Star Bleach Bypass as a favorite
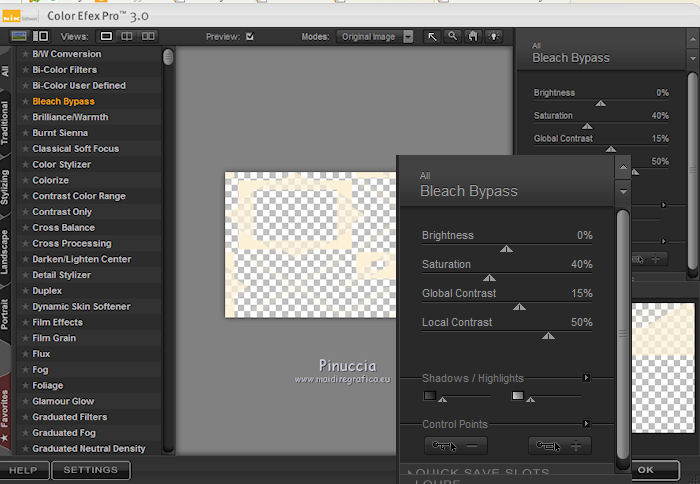This screenshot has height=484, width=700. point(24,102)
